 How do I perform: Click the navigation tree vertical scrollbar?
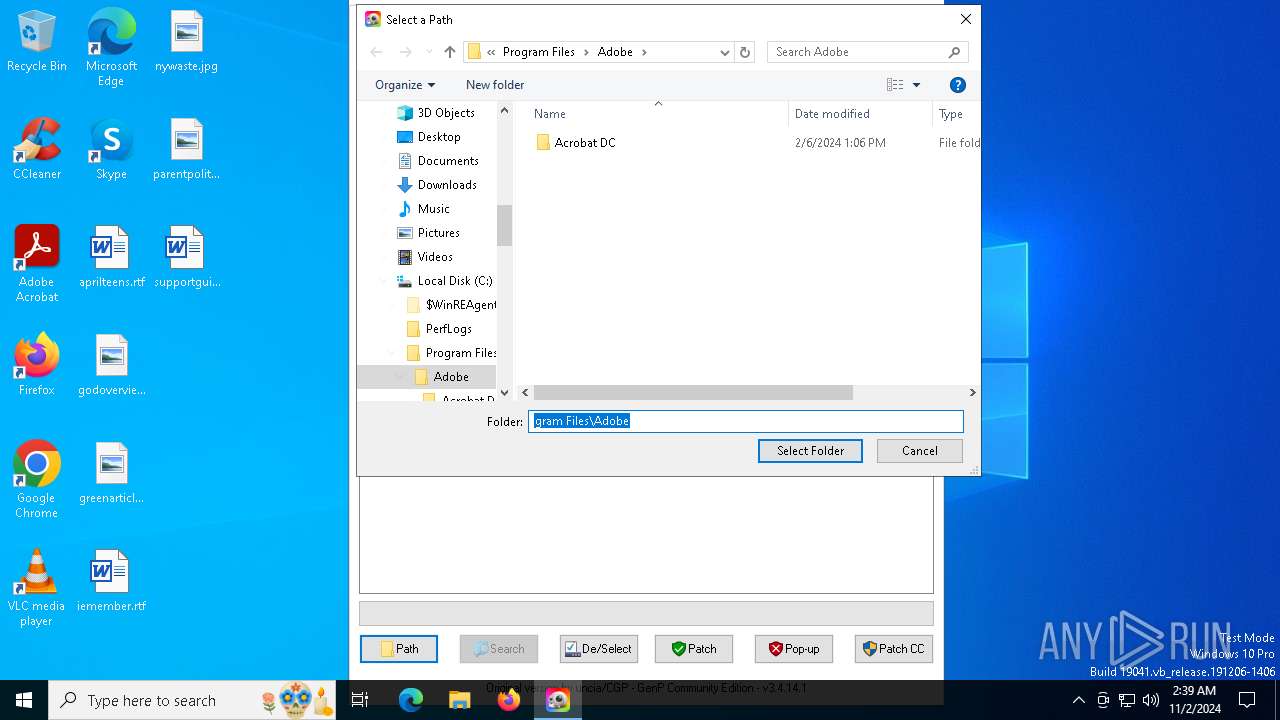504,225
